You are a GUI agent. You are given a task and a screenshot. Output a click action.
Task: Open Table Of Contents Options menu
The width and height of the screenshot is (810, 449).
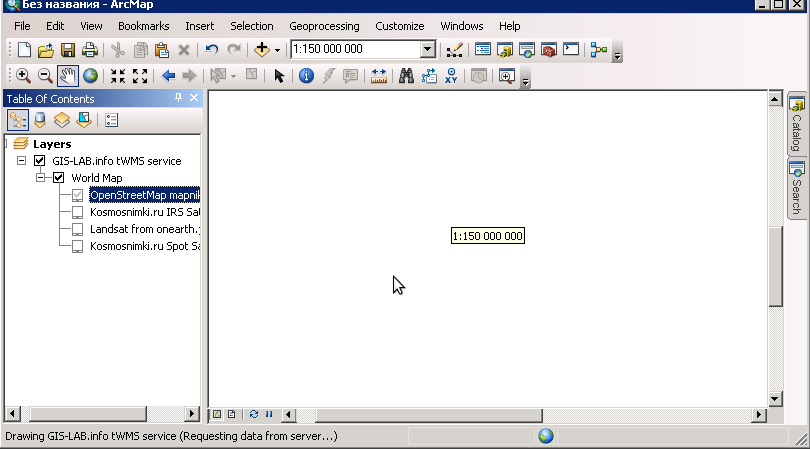pos(112,120)
